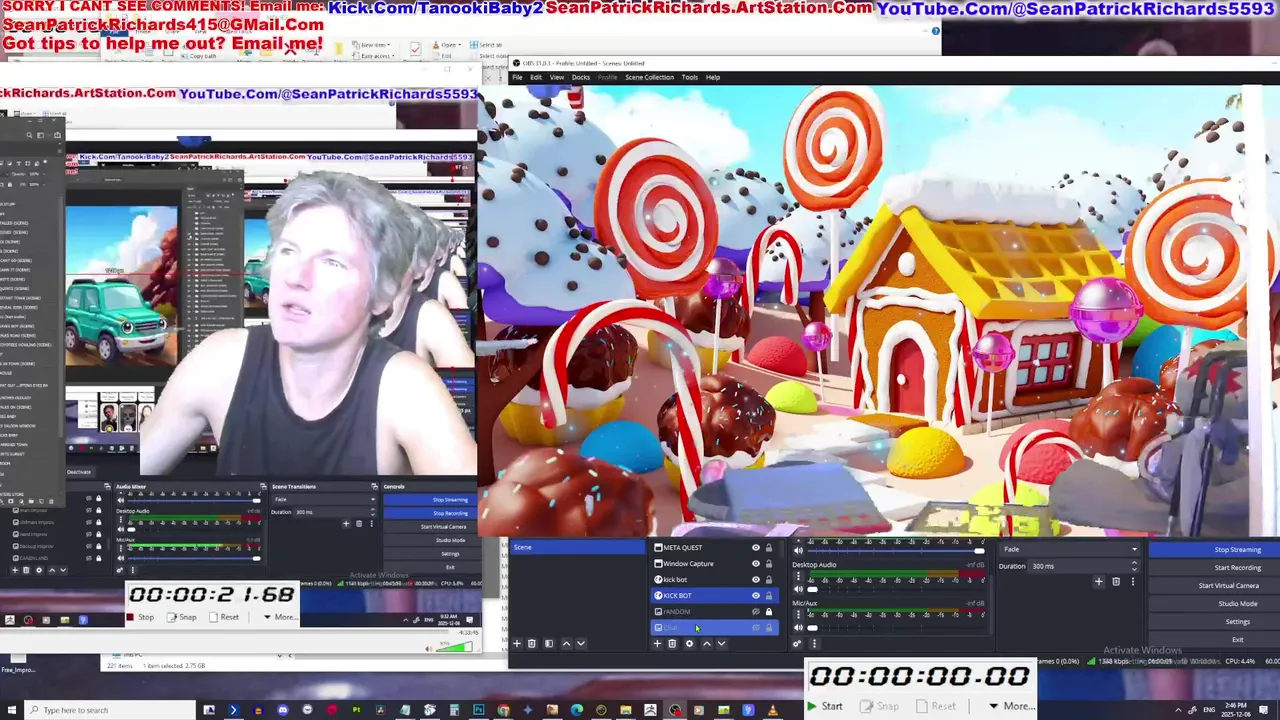
Task: Click the Windows taskbar search box
Action: point(110,710)
